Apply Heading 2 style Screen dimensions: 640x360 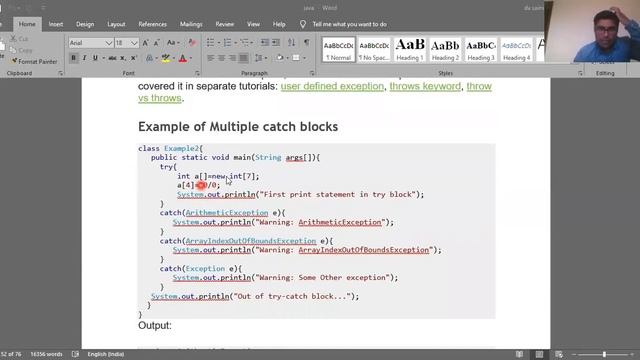coord(445,50)
